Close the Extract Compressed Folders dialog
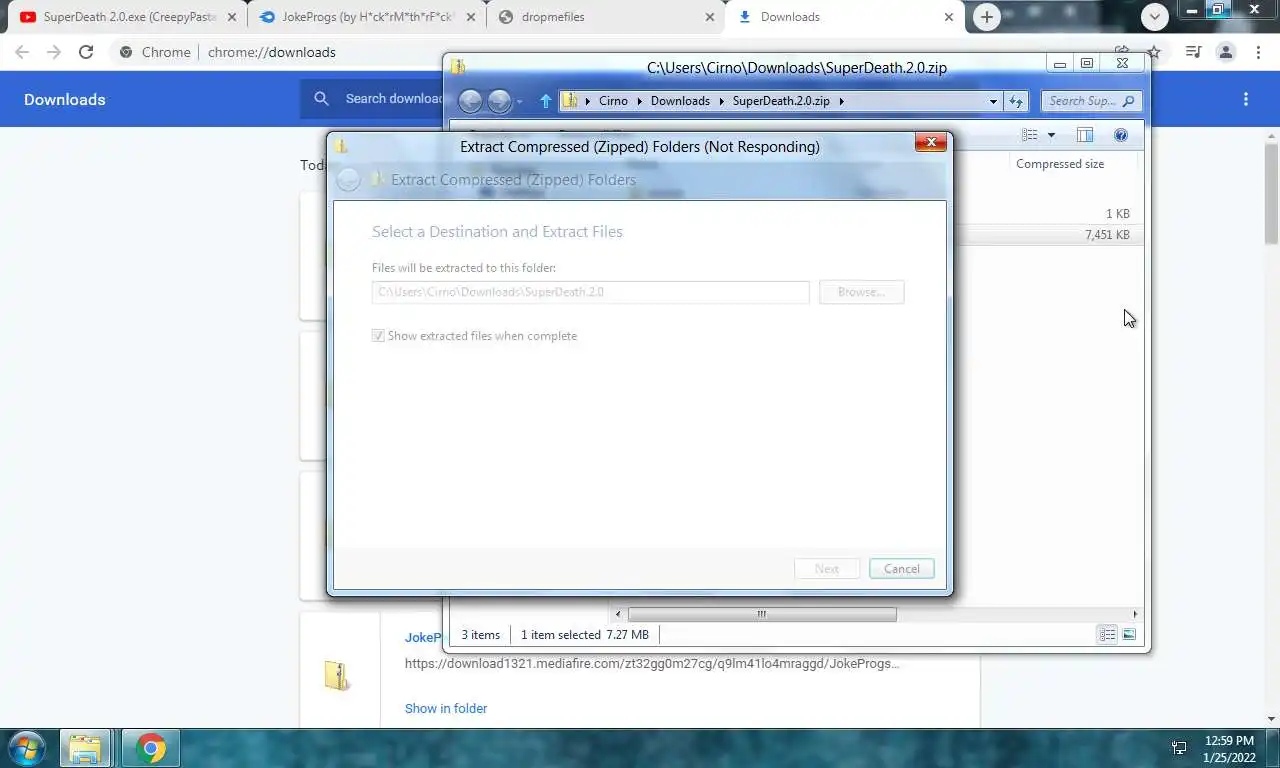Image resolution: width=1280 pixels, height=768 pixels. pyautogui.click(x=931, y=143)
